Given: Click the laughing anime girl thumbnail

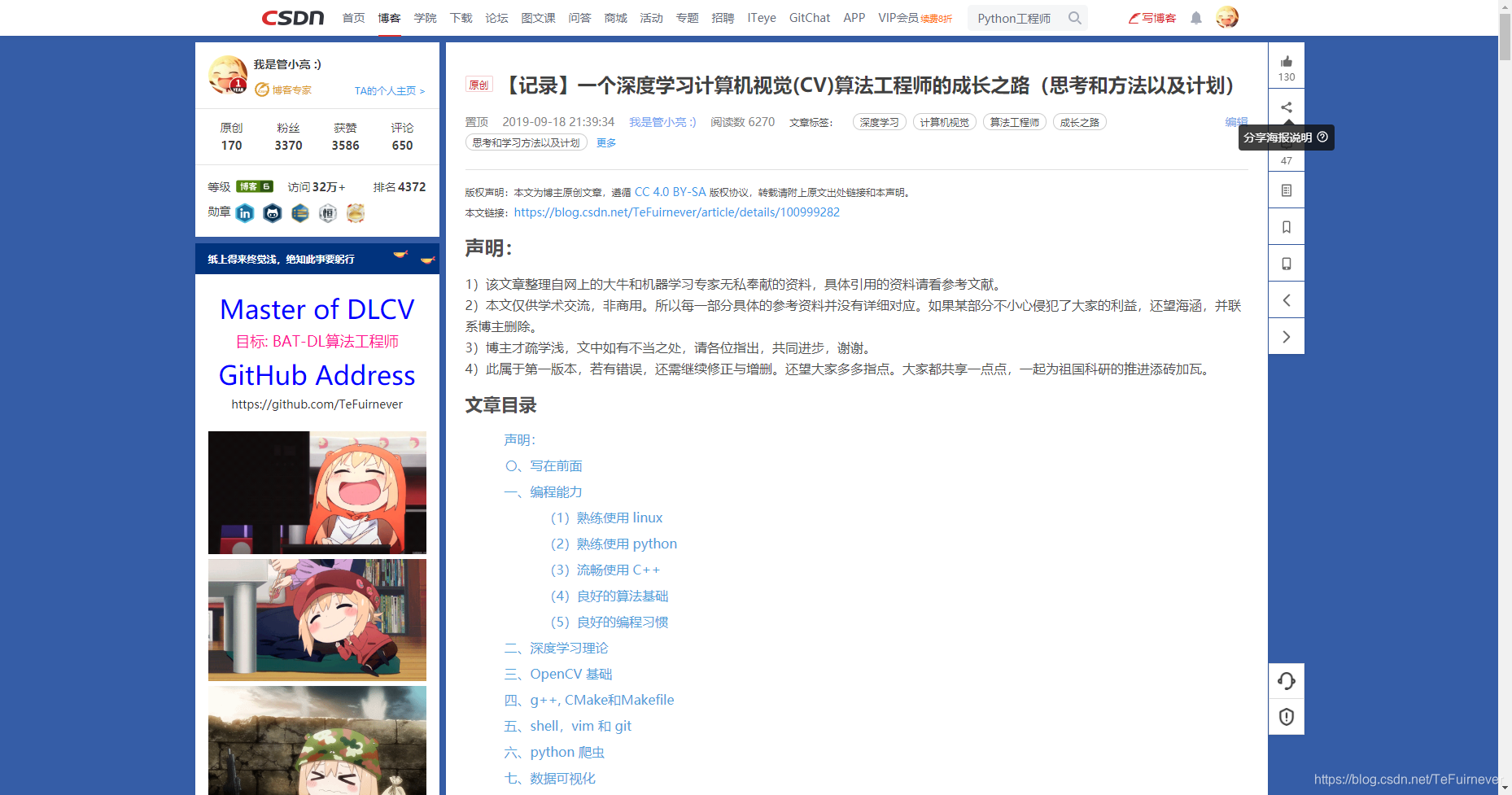Looking at the screenshot, I should (317, 492).
